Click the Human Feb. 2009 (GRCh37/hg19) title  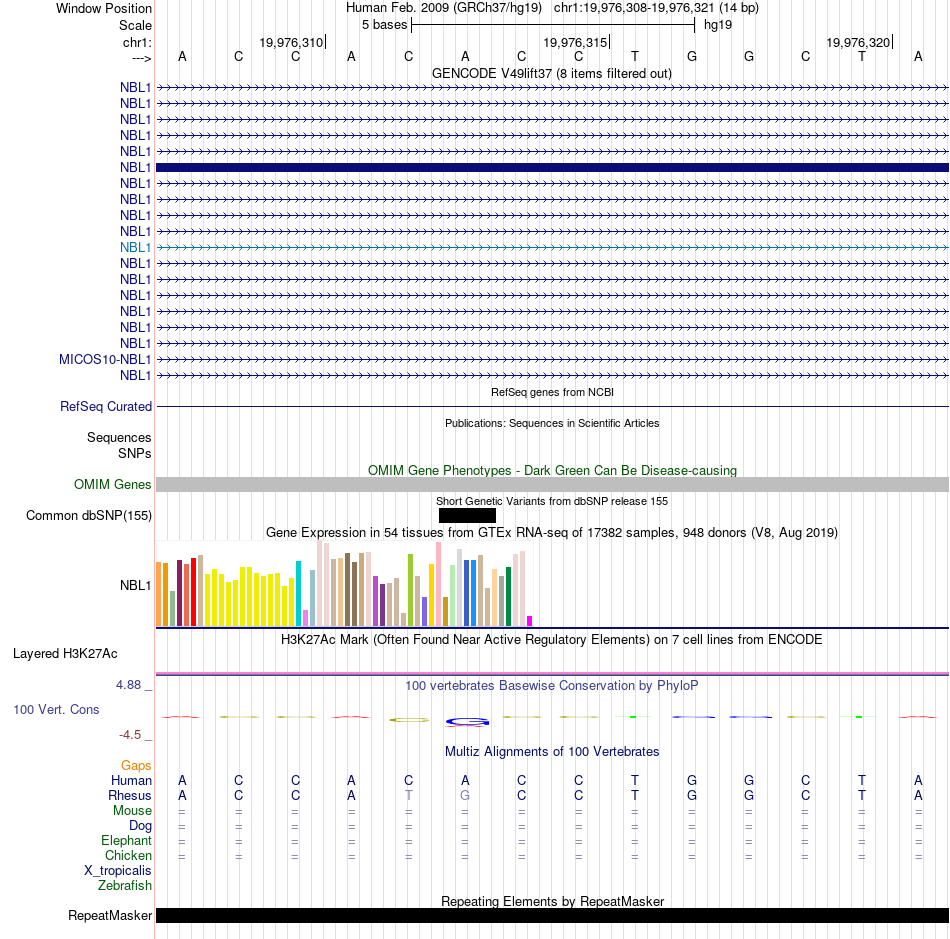click(443, 8)
